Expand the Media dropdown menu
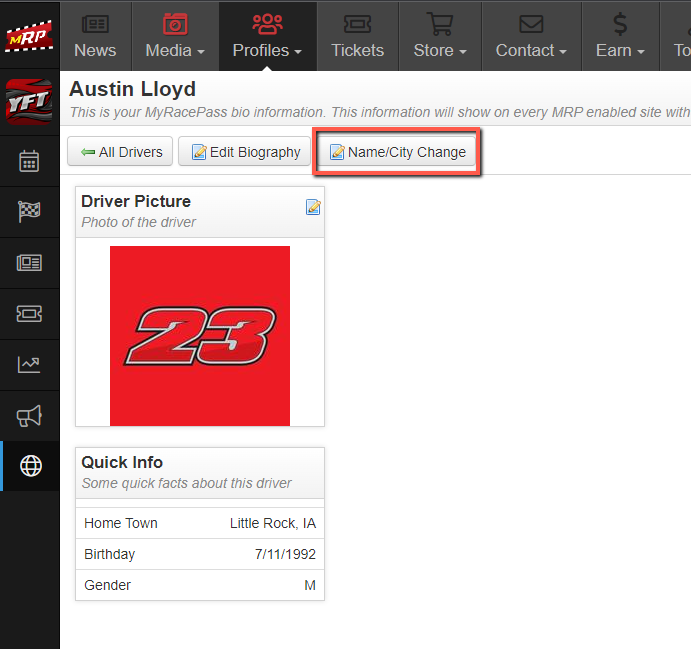Viewport: 691px width, 649px height. pos(175,36)
